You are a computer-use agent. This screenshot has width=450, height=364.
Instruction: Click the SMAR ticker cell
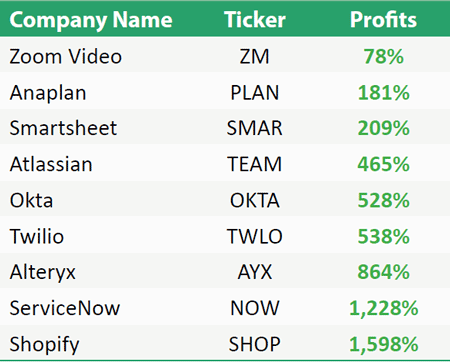coord(254,128)
